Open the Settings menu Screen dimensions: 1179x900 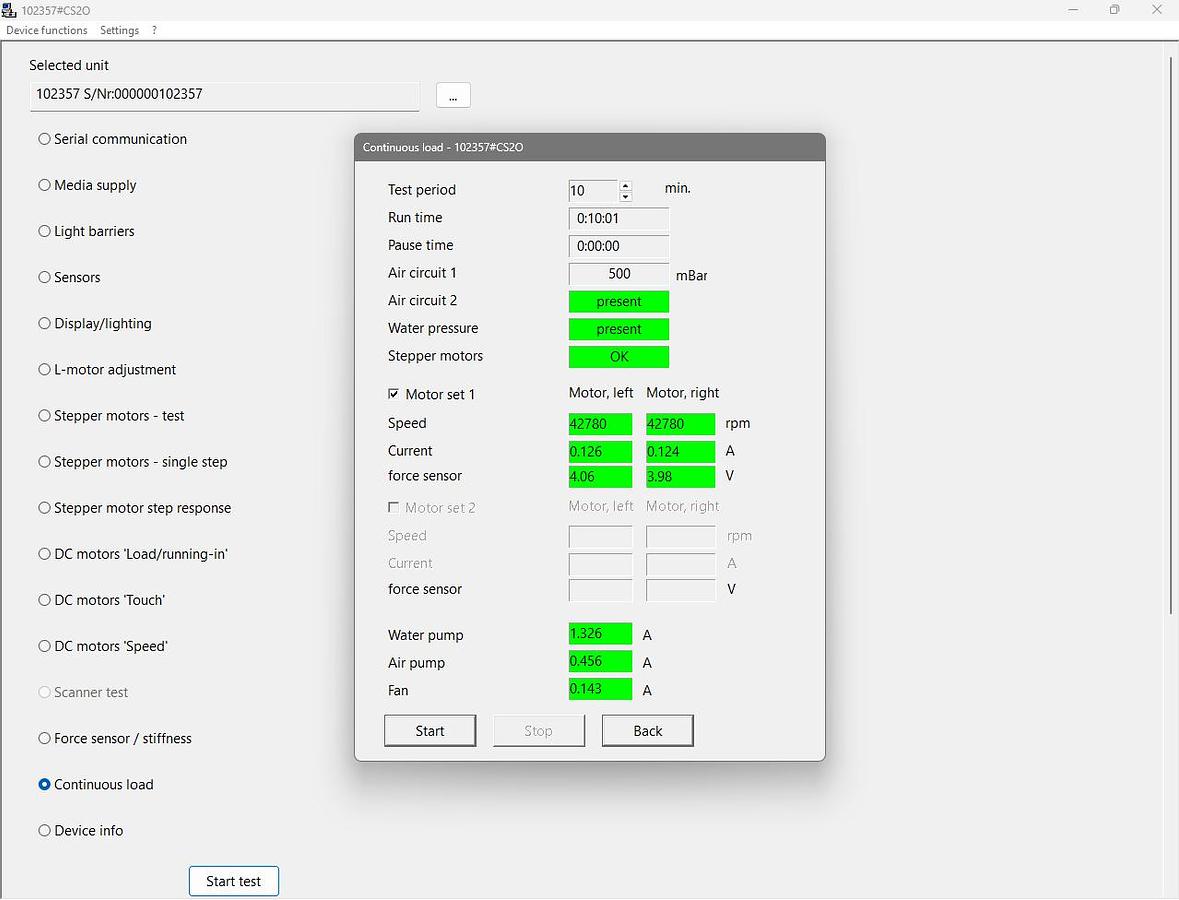tap(119, 30)
